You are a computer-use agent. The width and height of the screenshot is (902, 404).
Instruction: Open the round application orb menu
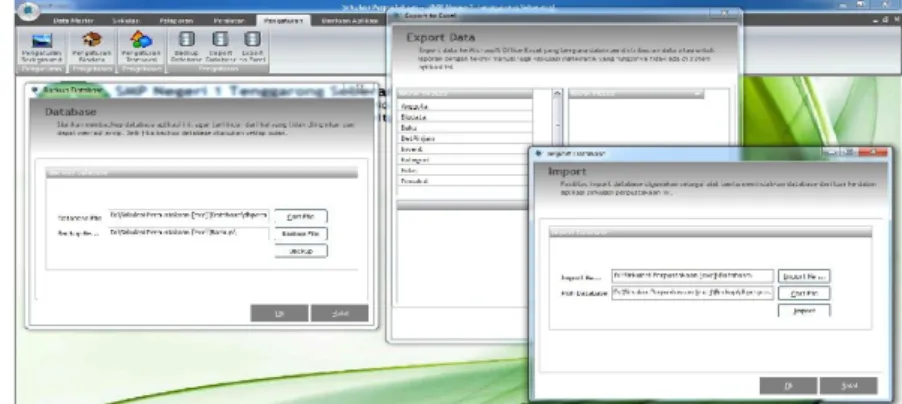30,10
